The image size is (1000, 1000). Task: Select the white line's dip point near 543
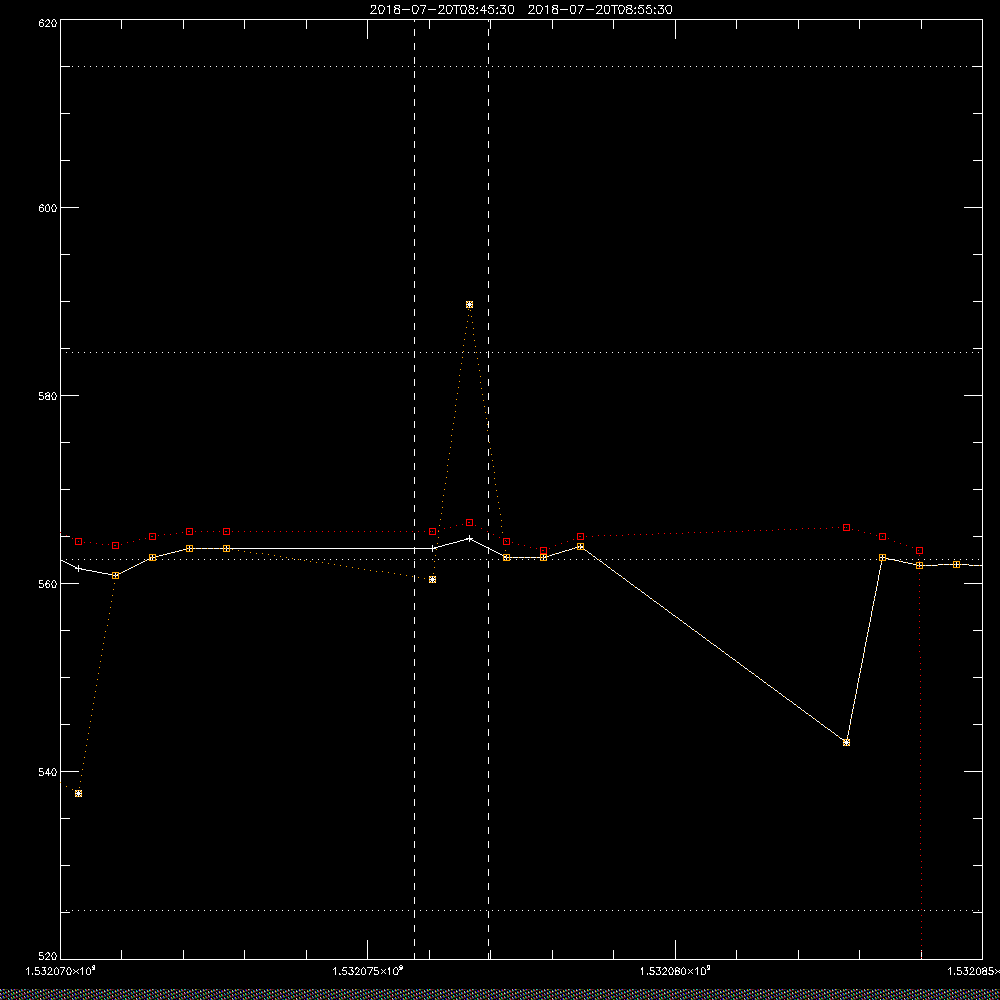point(846,742)
